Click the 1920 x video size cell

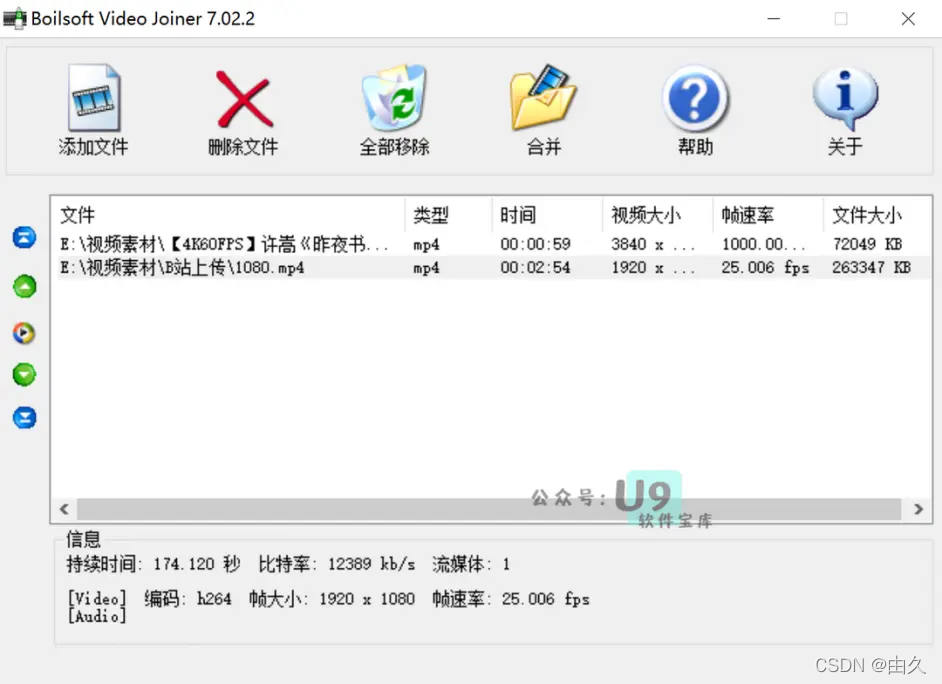[652, 268]
